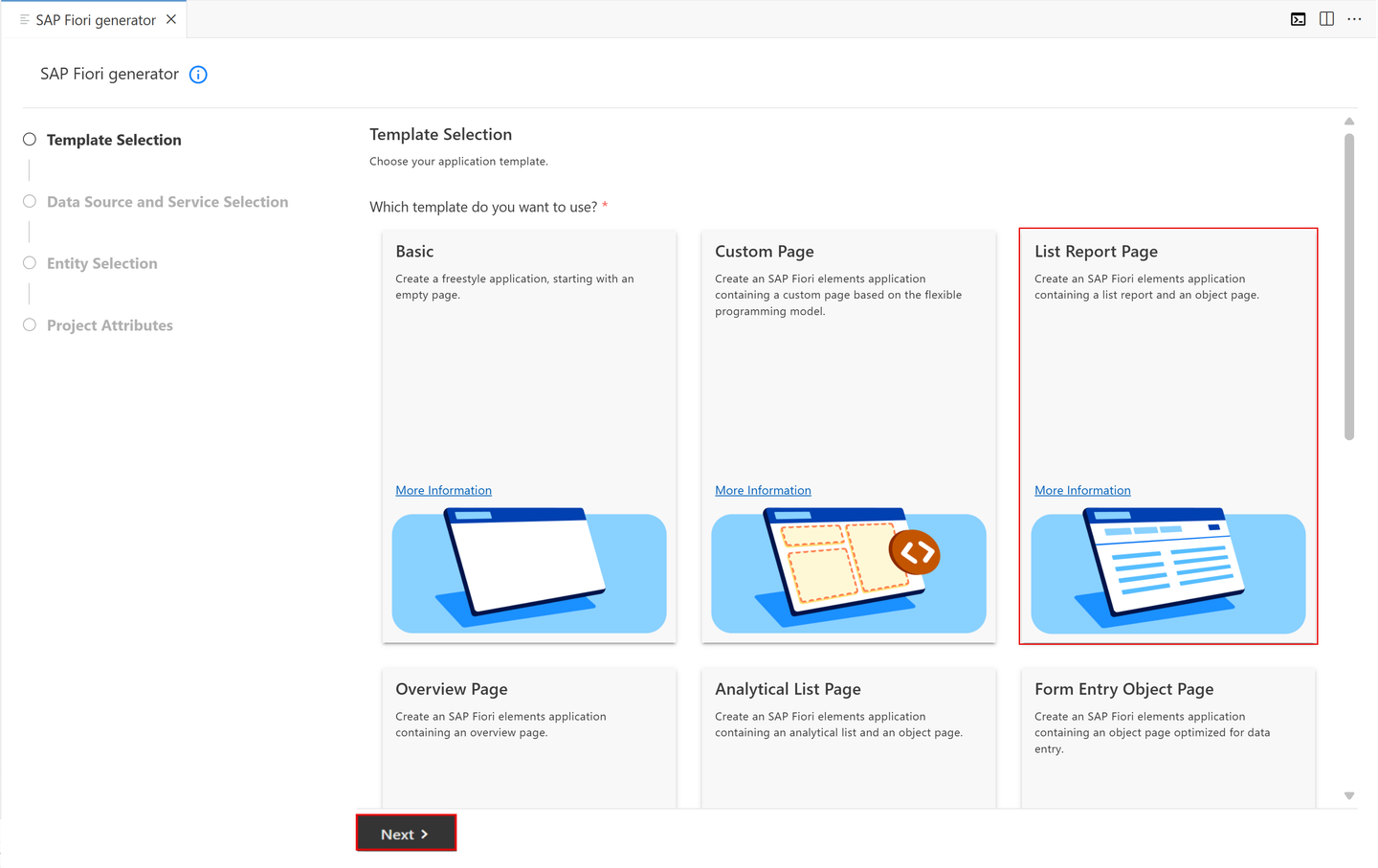The width and height of the screenshot is (1378, 868).
Task: Click the 'Choose your application template.' subtitle
Action: pyautogui.click(x=458, y=162)
